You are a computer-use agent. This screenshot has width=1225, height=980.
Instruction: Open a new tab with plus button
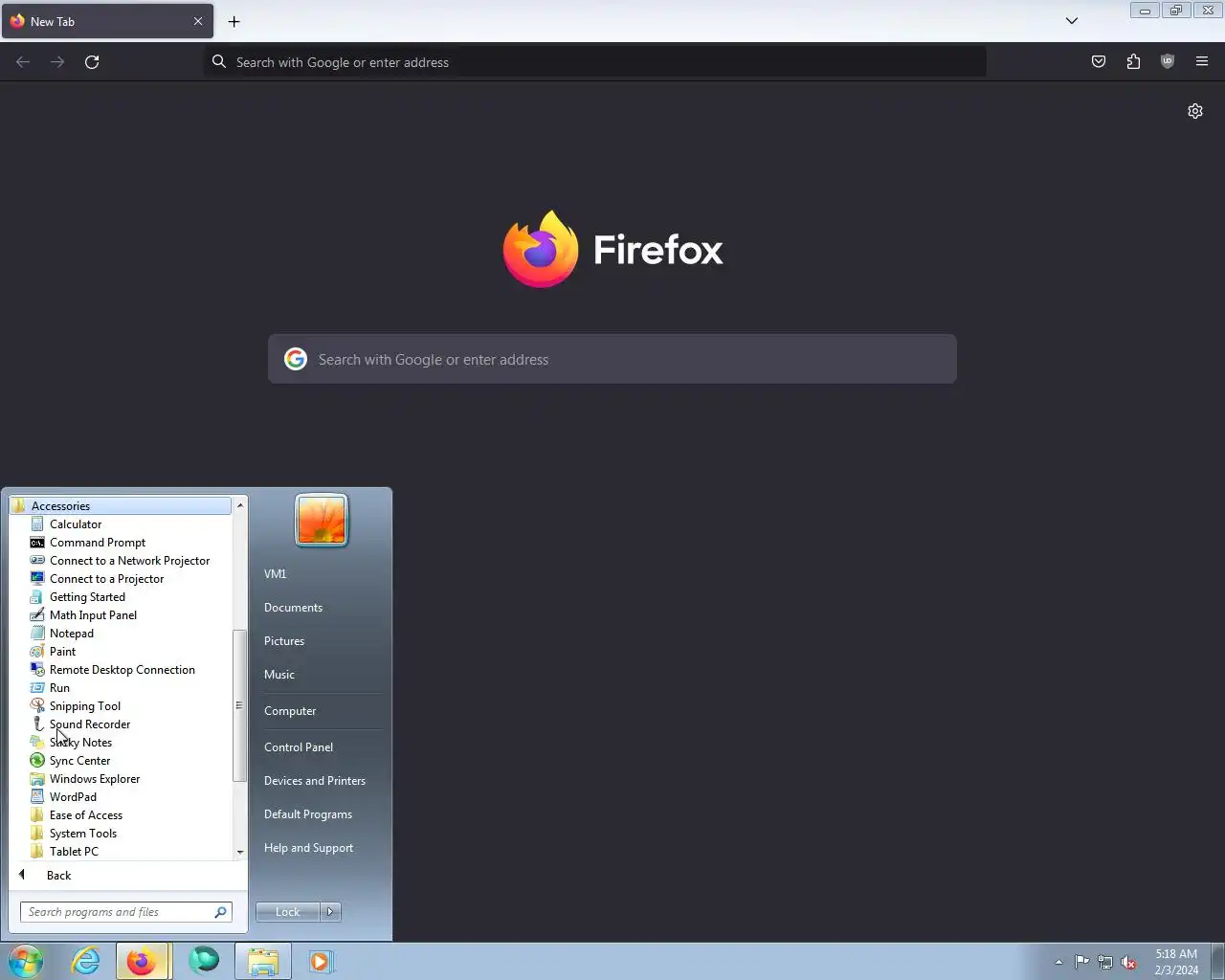point(234,21)
